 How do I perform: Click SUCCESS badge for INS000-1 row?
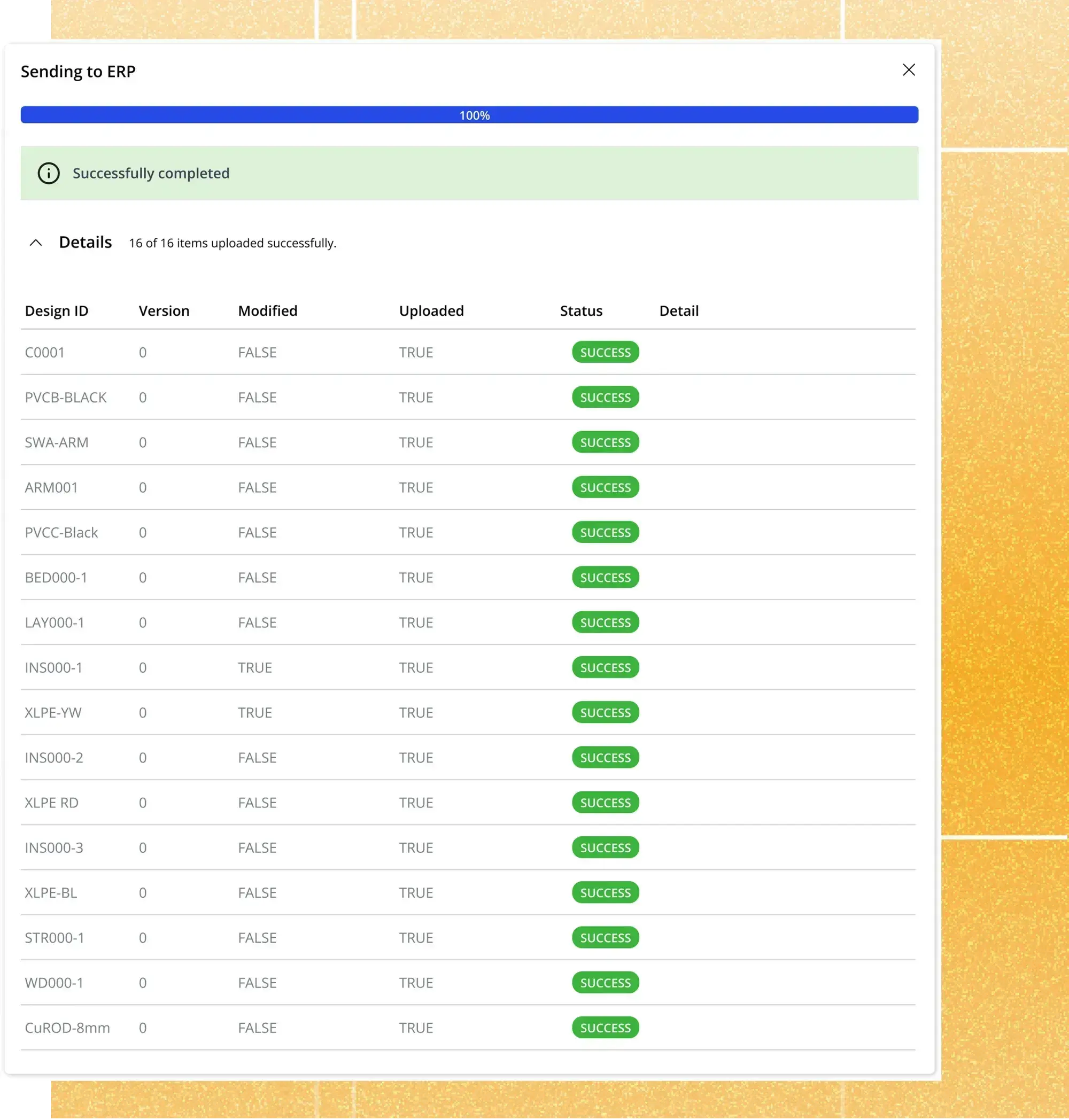point(605,667)
